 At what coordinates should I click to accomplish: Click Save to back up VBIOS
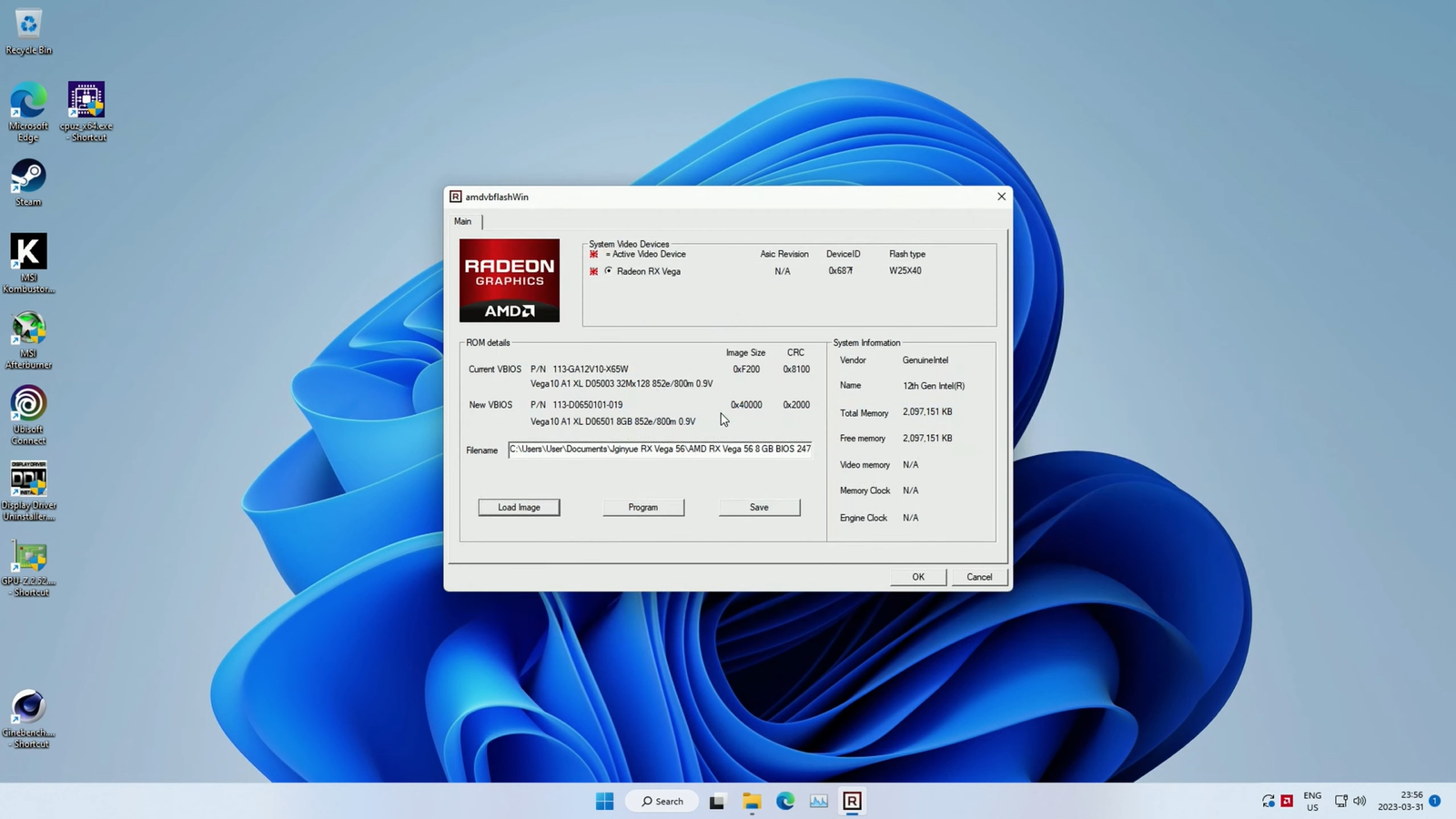(759, 507)
